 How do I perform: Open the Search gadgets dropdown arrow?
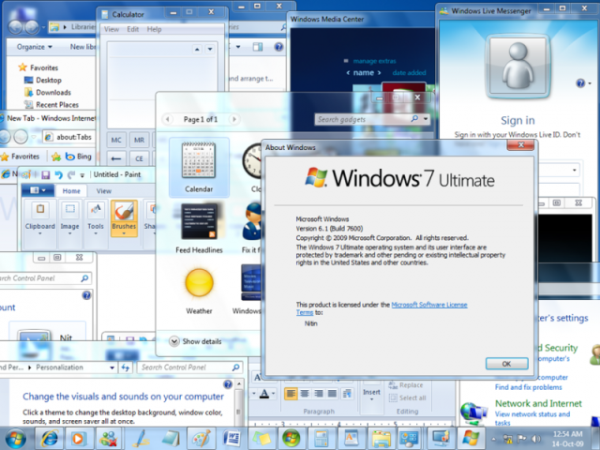click(x=426, y=119)
